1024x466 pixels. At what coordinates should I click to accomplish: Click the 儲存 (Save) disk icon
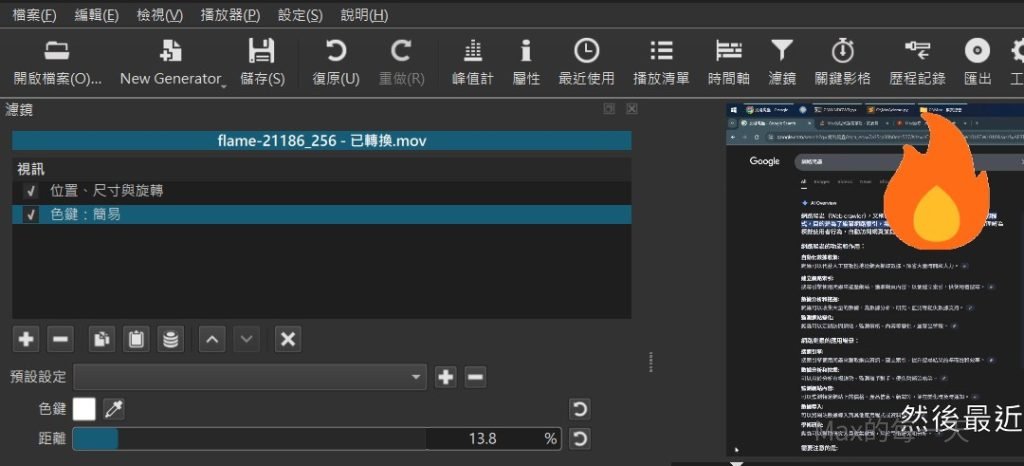pyautogui.click(x=262, y=52)
